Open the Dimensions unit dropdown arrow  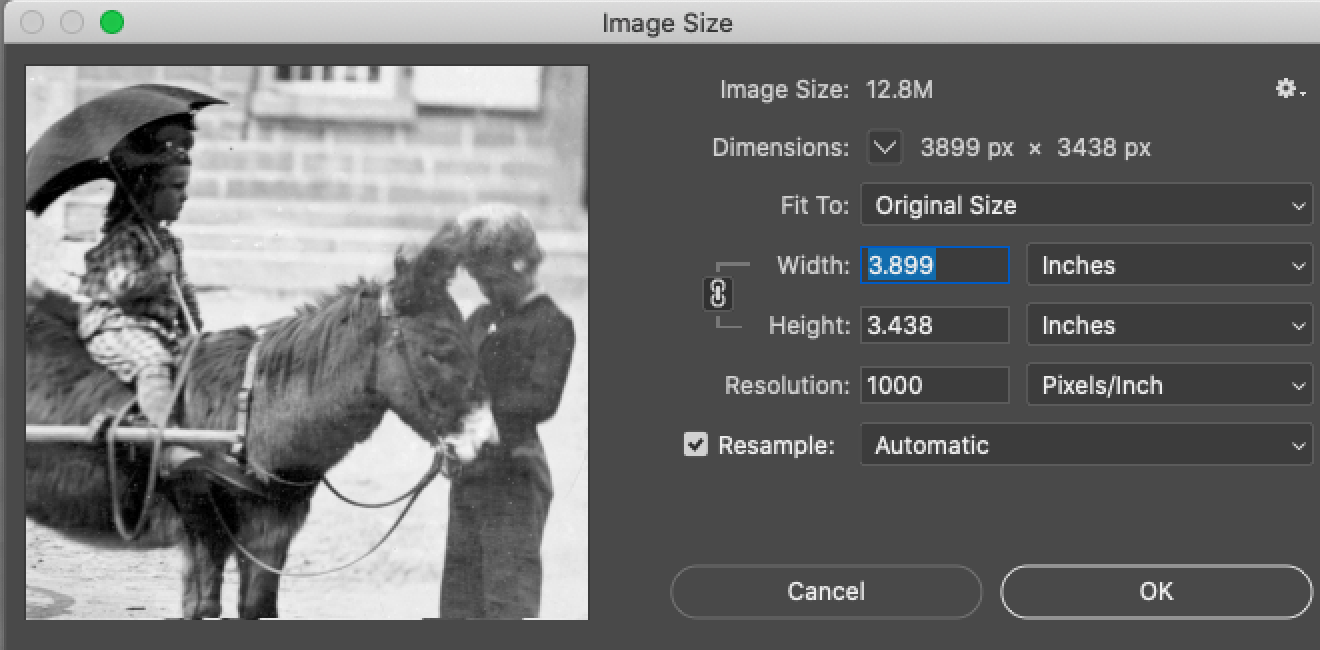[x=884, y=148]
